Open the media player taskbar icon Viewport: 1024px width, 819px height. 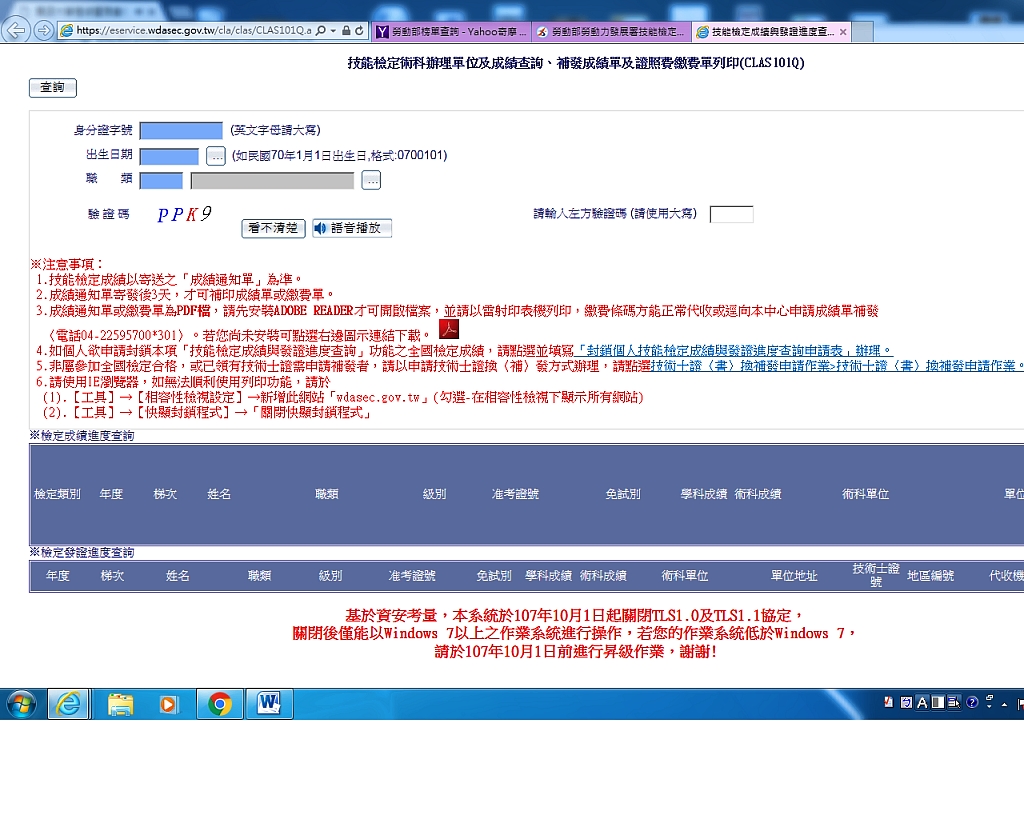170,704
